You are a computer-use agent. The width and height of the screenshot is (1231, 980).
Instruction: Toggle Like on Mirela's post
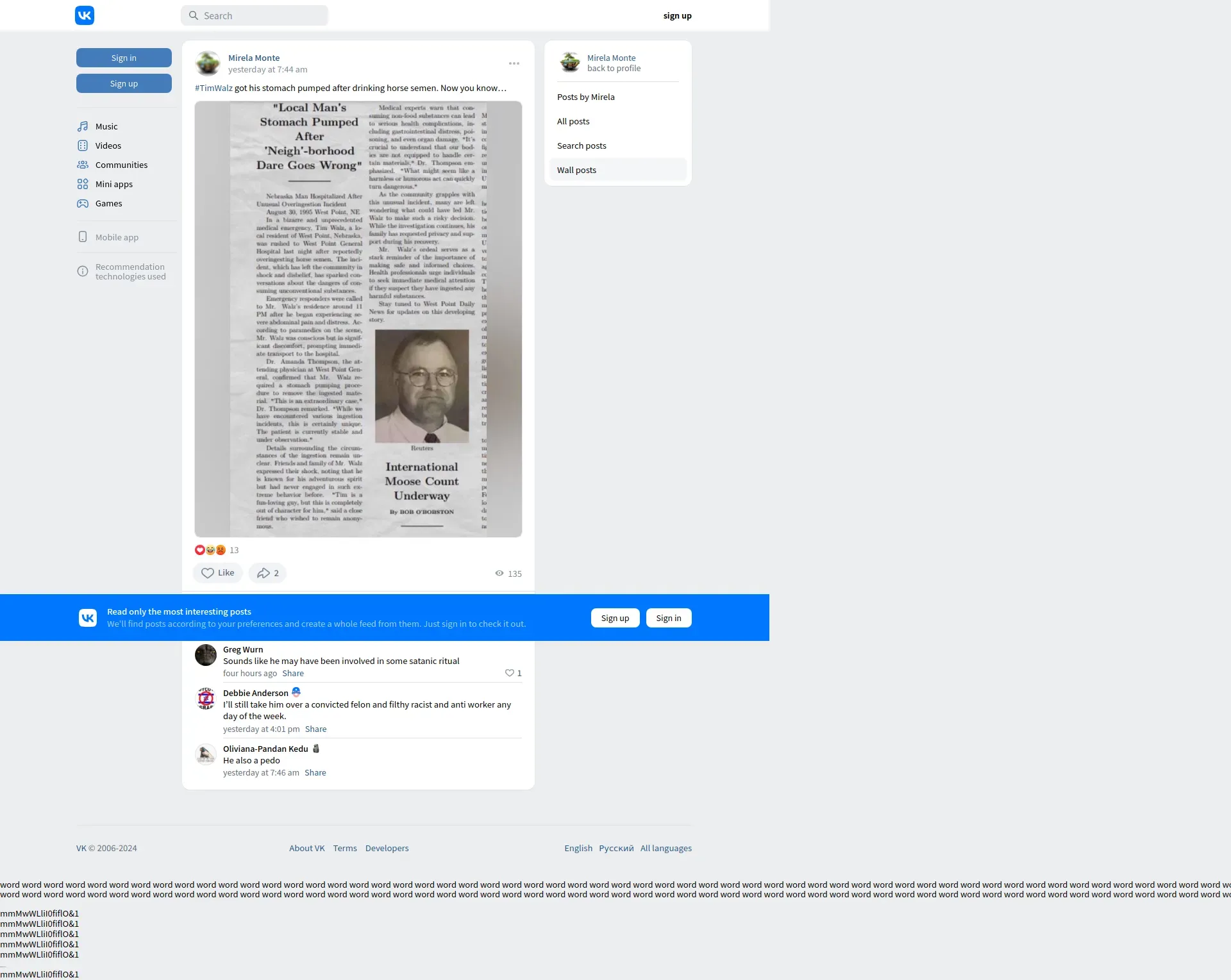point(217,573)
